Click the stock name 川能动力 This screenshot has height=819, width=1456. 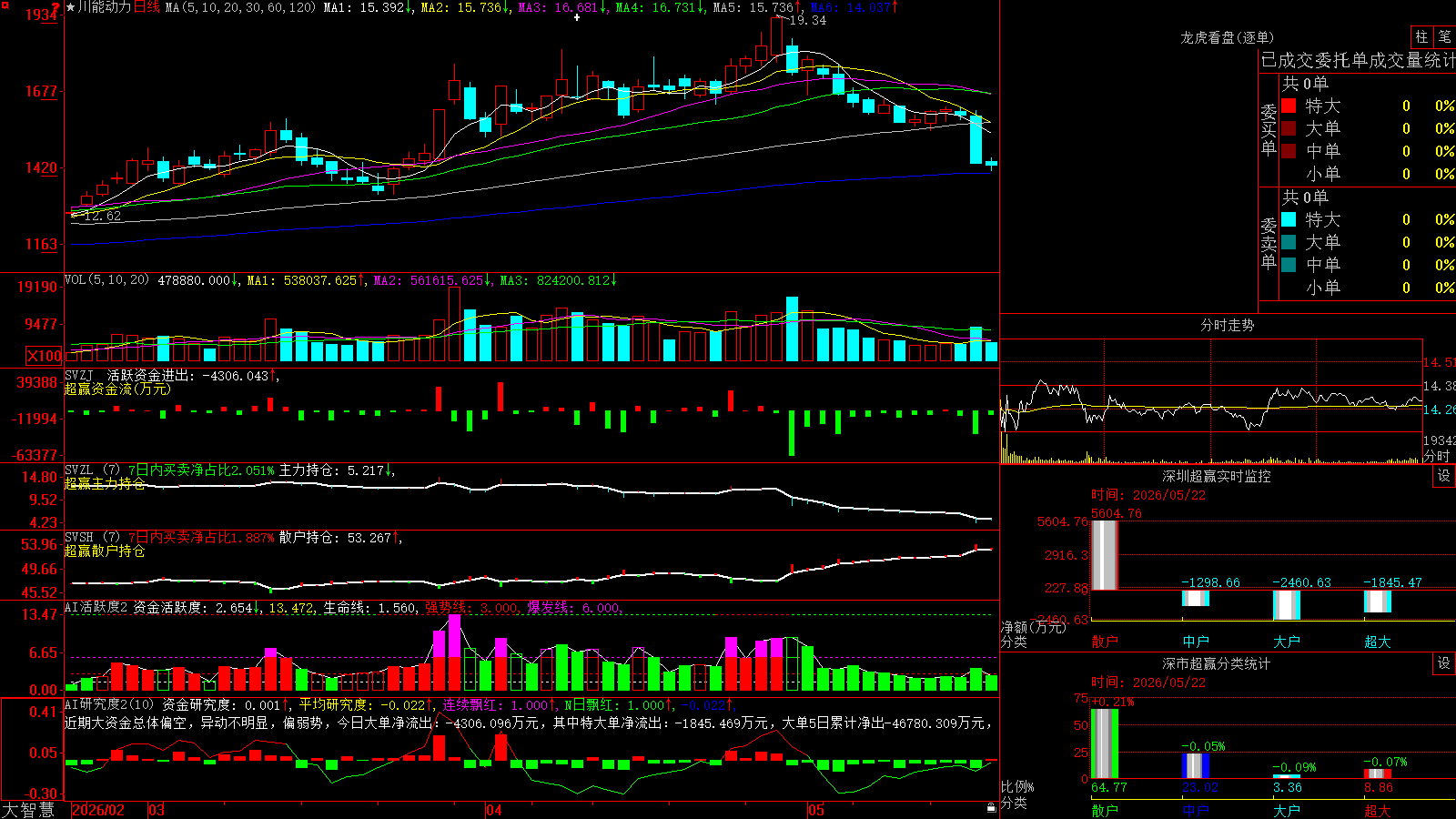(105, 7)
